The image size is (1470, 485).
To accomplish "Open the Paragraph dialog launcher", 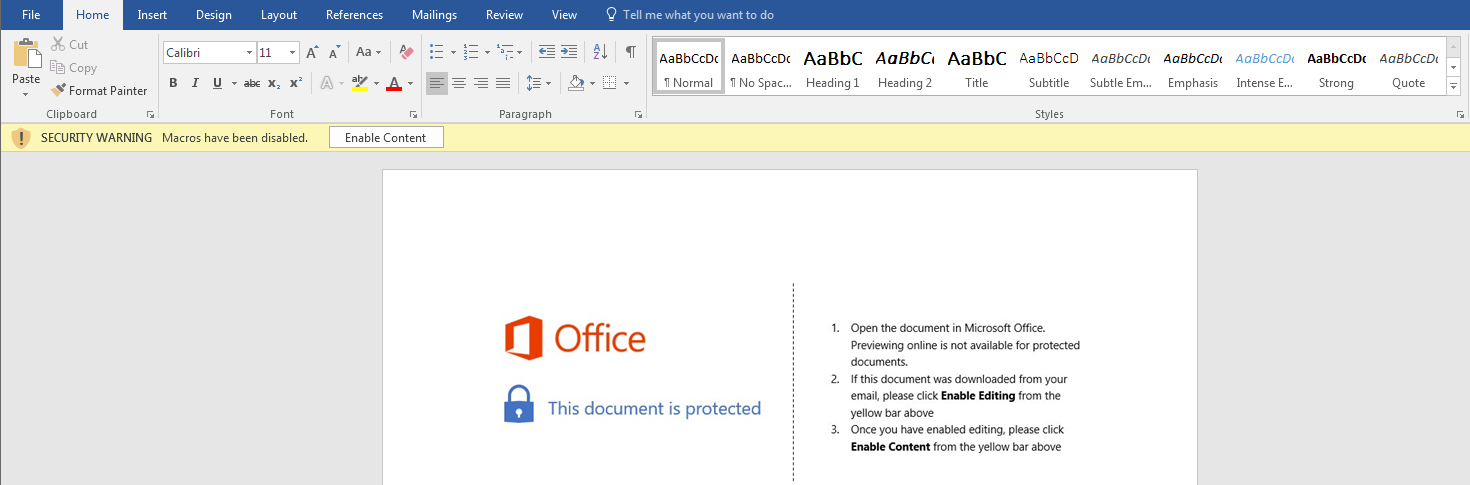I will (x=638, y=115).
